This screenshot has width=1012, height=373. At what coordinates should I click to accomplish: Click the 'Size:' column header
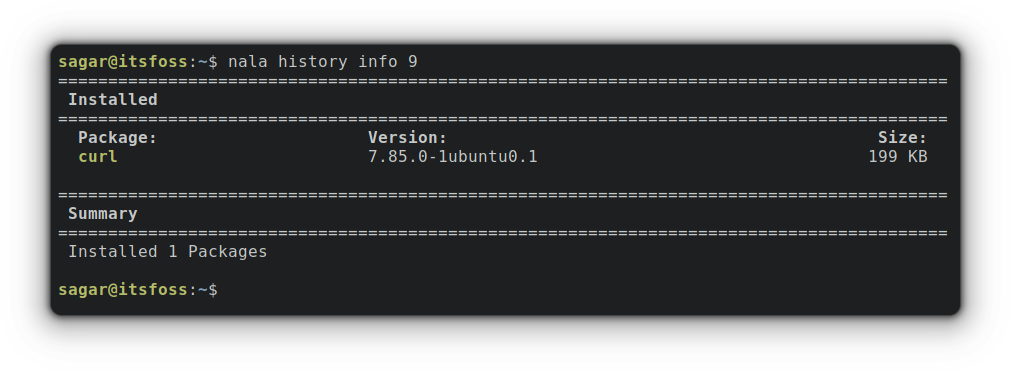pyautogui.click(x=902, y=137)
